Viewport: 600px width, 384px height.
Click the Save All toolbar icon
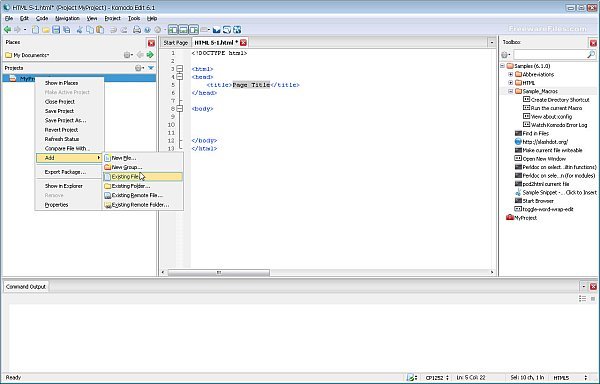tap(67, 29)
